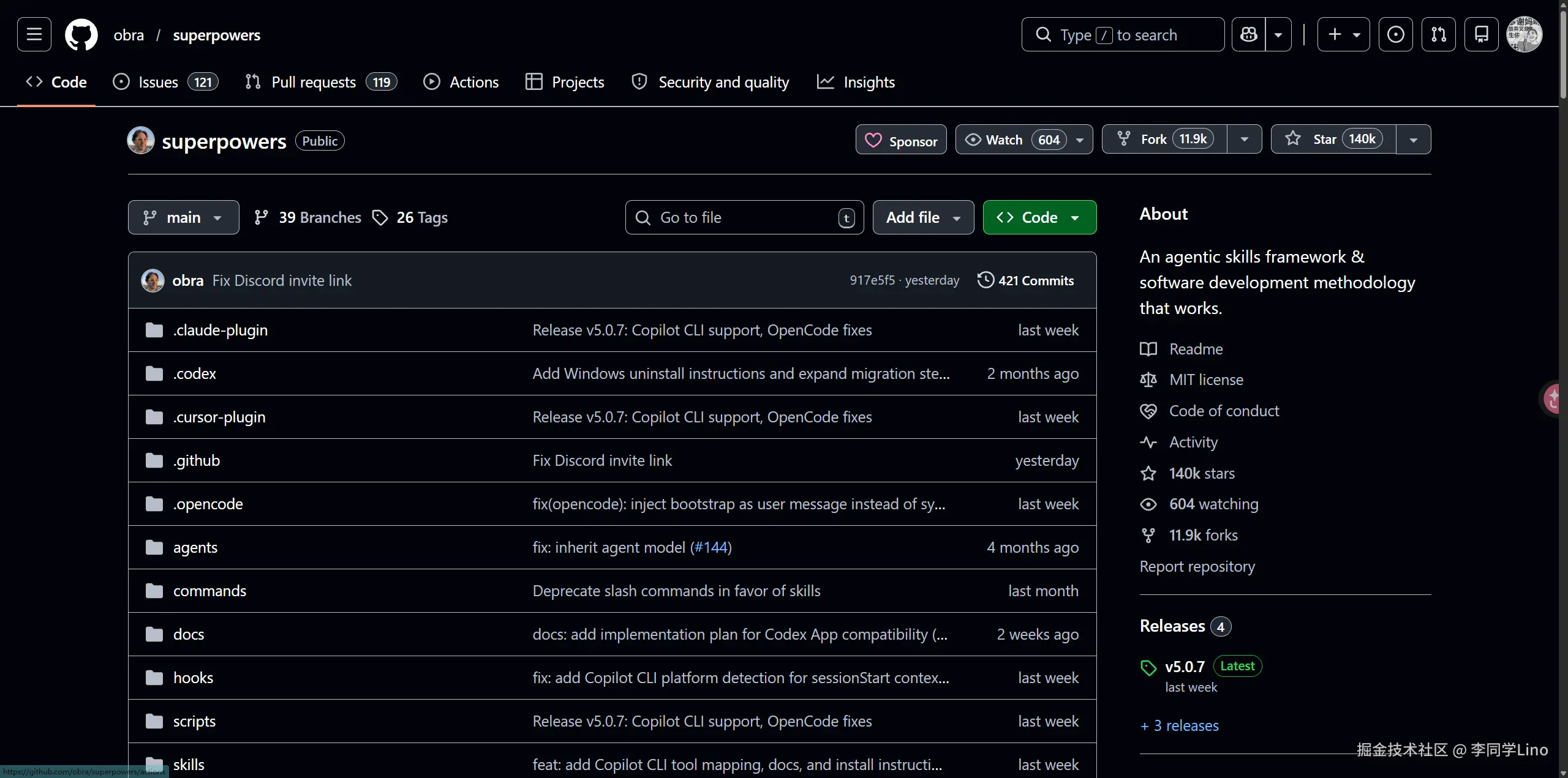
Task: Click the GitHub logo home icon
Action: (81, 34)
